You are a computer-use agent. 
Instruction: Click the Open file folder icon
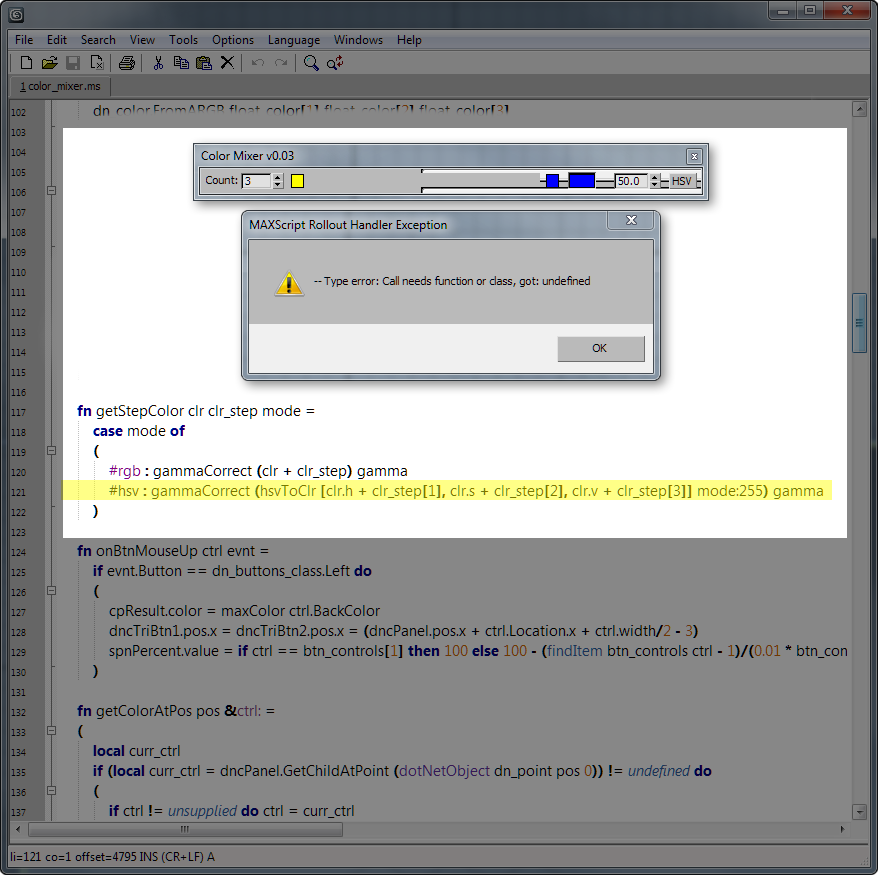pyautogui.click(x=50, y=63)
